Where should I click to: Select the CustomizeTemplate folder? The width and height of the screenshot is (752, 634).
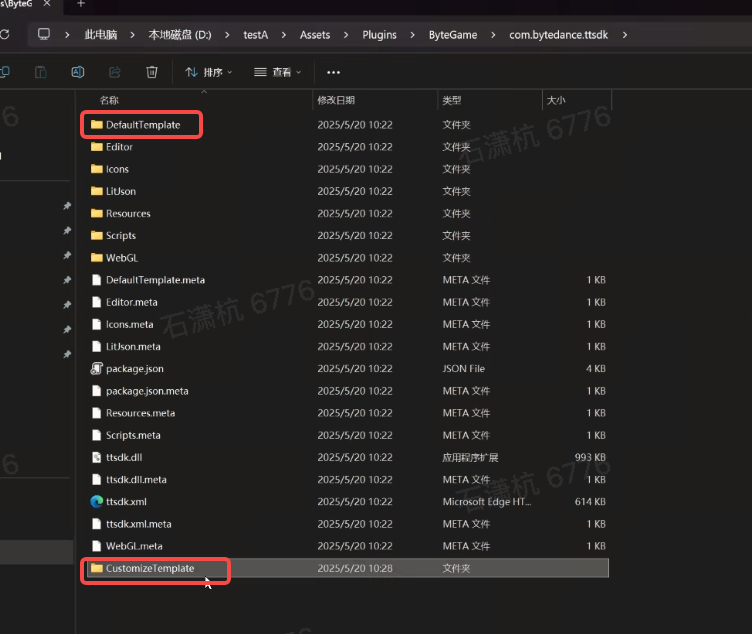tap(150, 568)
